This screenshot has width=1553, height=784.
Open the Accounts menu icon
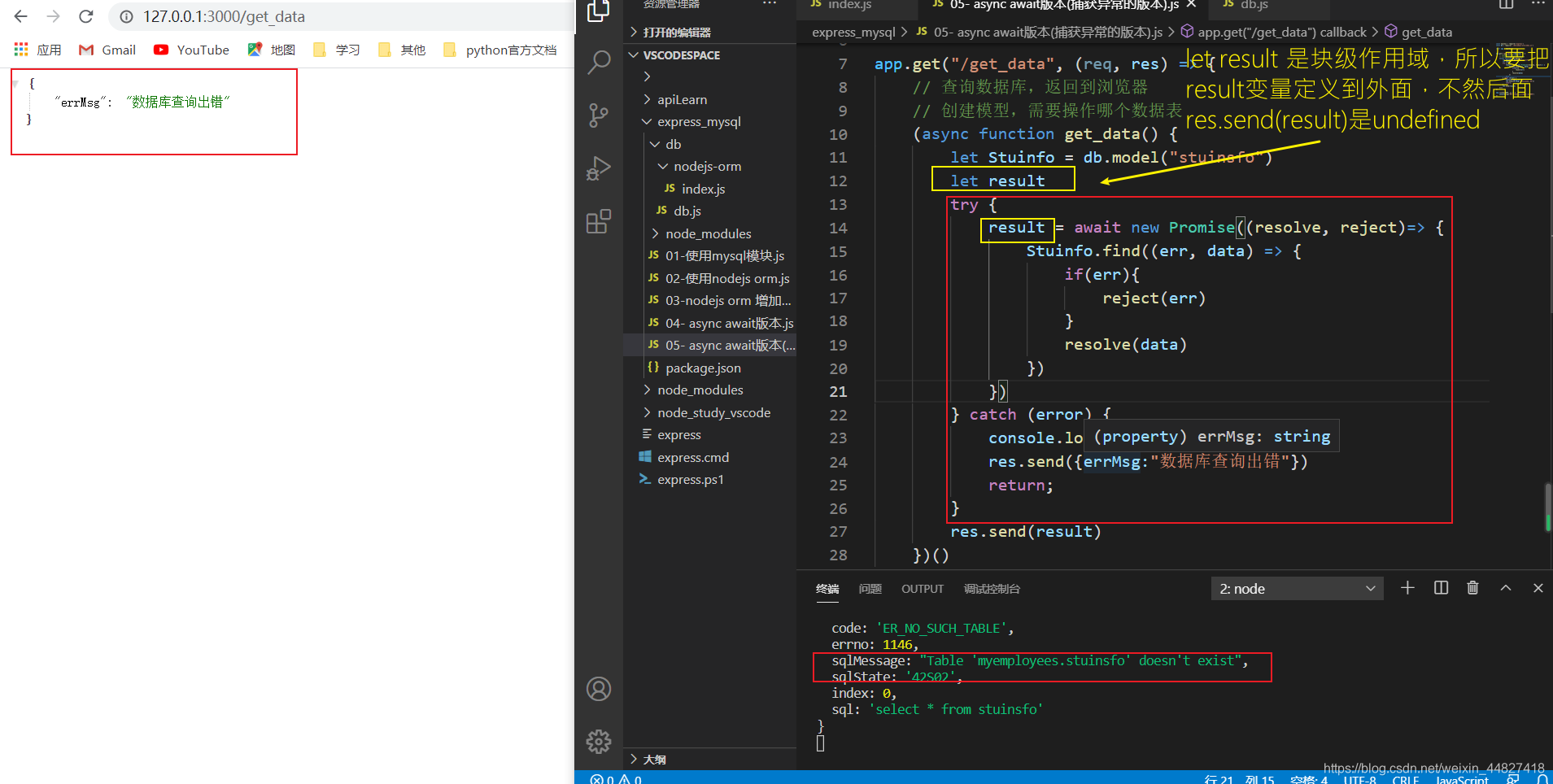pos(599,689)
